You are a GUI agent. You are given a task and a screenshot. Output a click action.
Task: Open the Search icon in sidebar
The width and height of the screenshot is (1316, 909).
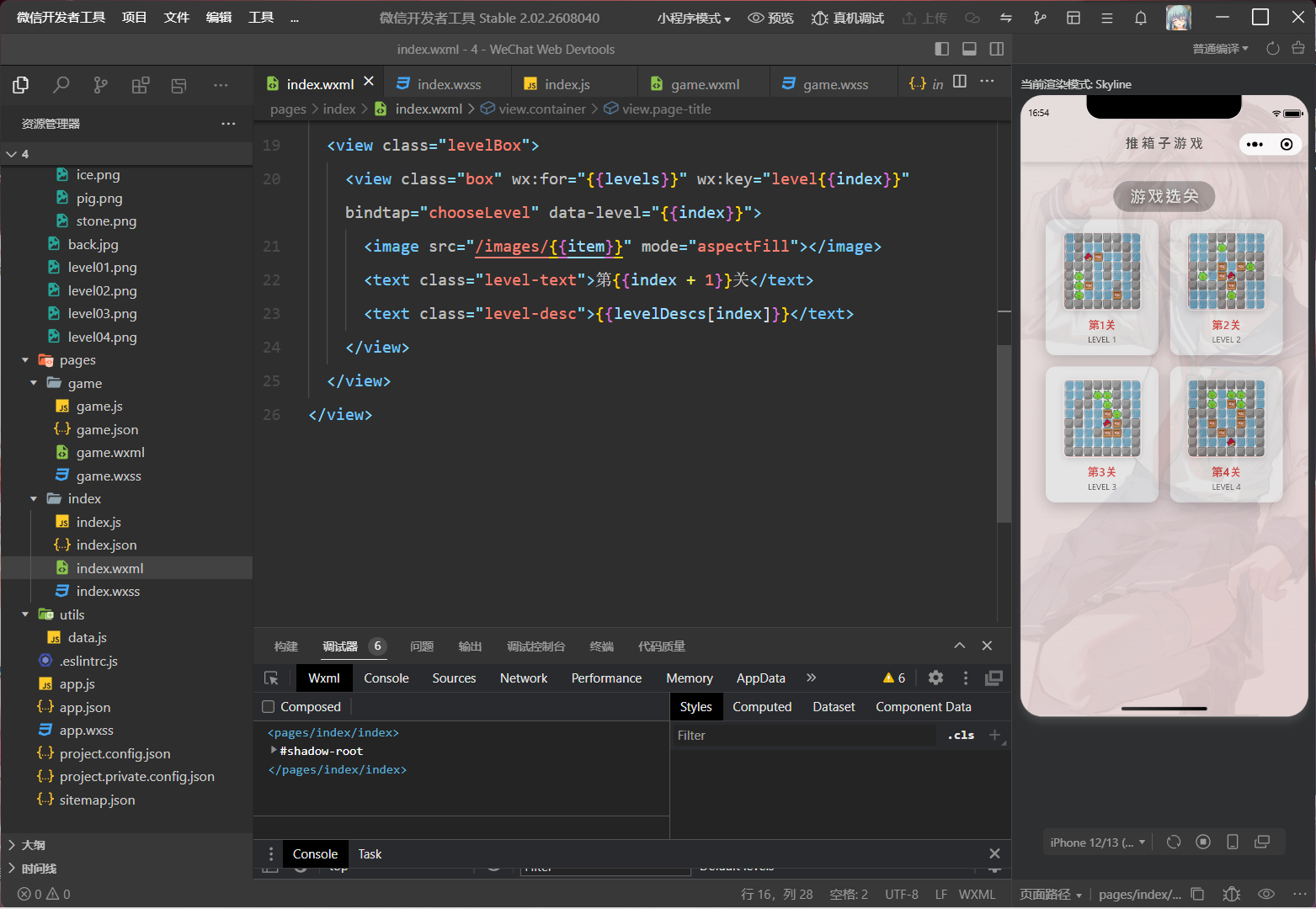61,84
